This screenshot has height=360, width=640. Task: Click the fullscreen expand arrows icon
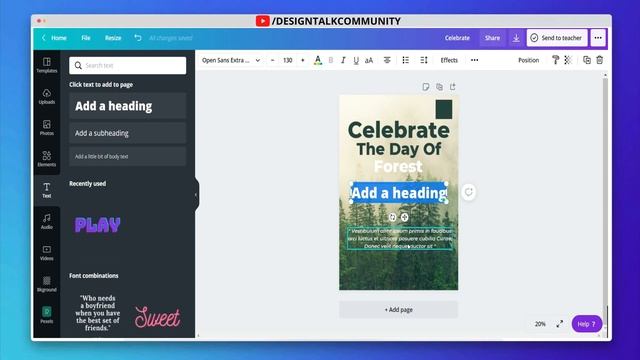click(x=560, y=324)
